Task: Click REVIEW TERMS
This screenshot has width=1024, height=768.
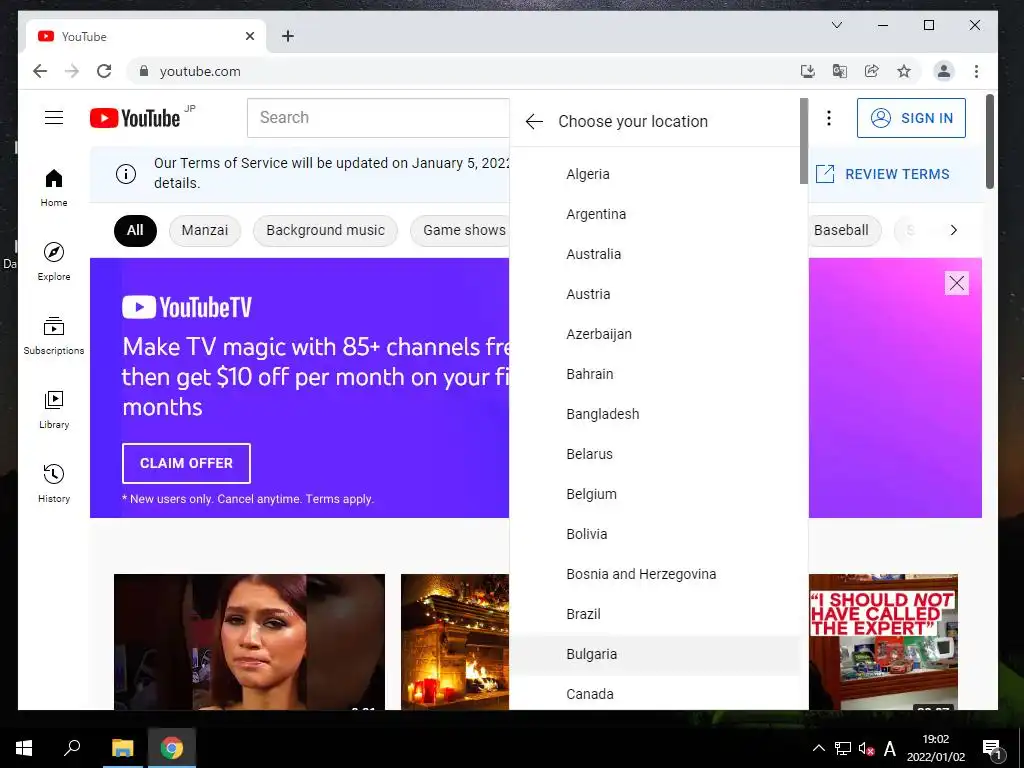Action: point(883,174)
